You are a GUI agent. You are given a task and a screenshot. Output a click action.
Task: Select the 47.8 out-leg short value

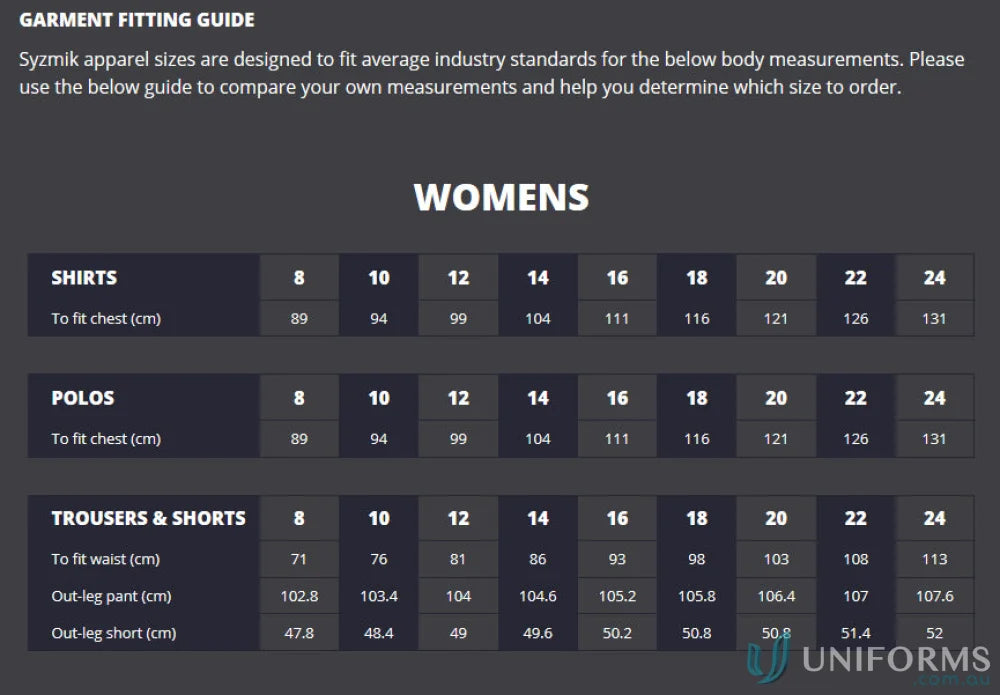click(299, 633)
